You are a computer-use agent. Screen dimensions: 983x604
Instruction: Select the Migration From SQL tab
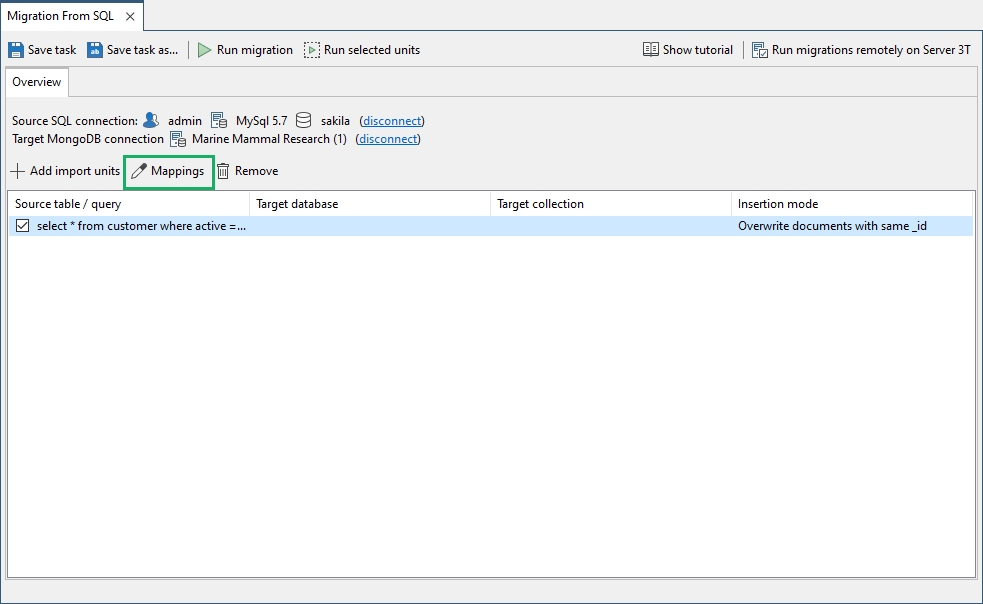(61, 16)
